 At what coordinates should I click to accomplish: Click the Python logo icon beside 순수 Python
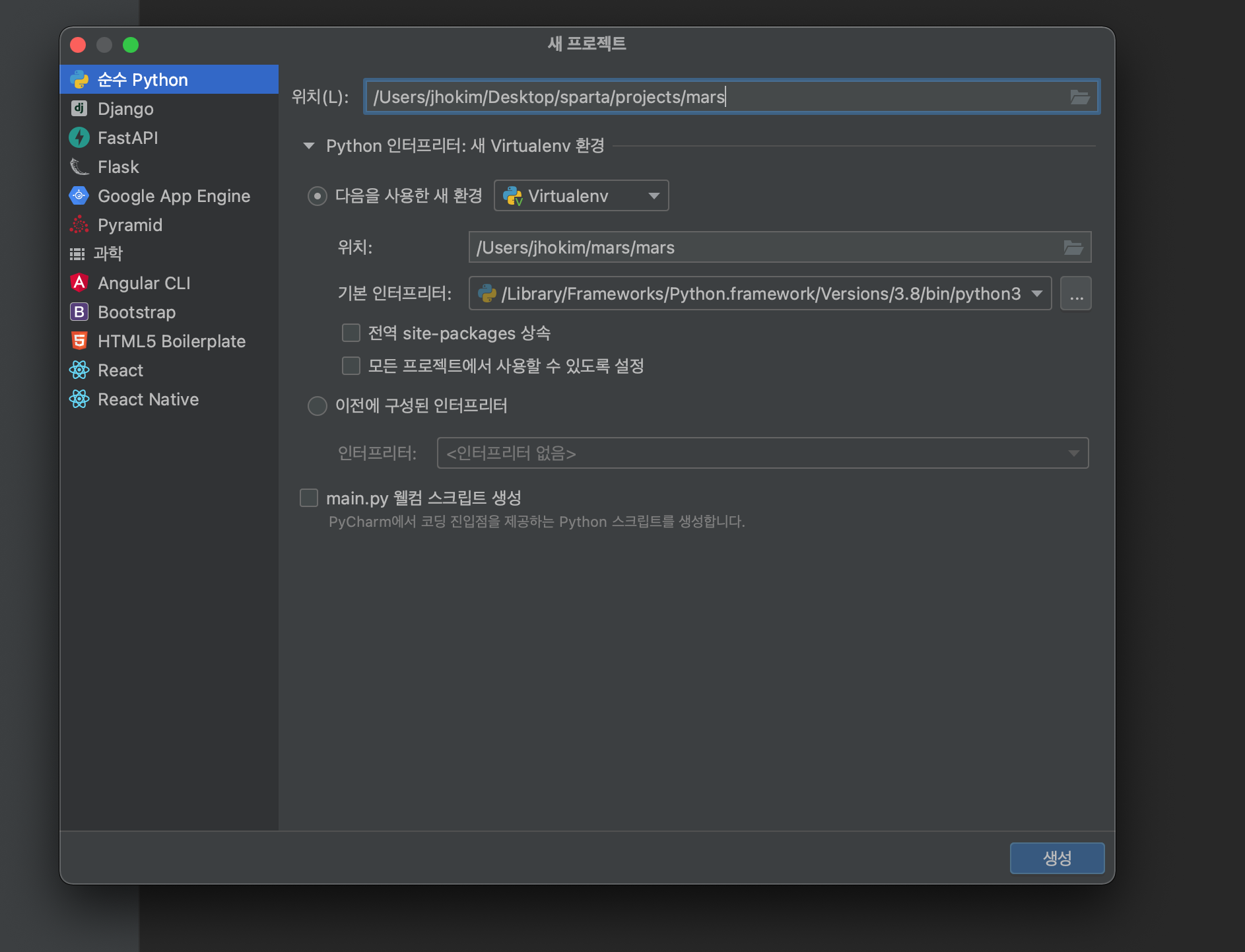(79, 80)
